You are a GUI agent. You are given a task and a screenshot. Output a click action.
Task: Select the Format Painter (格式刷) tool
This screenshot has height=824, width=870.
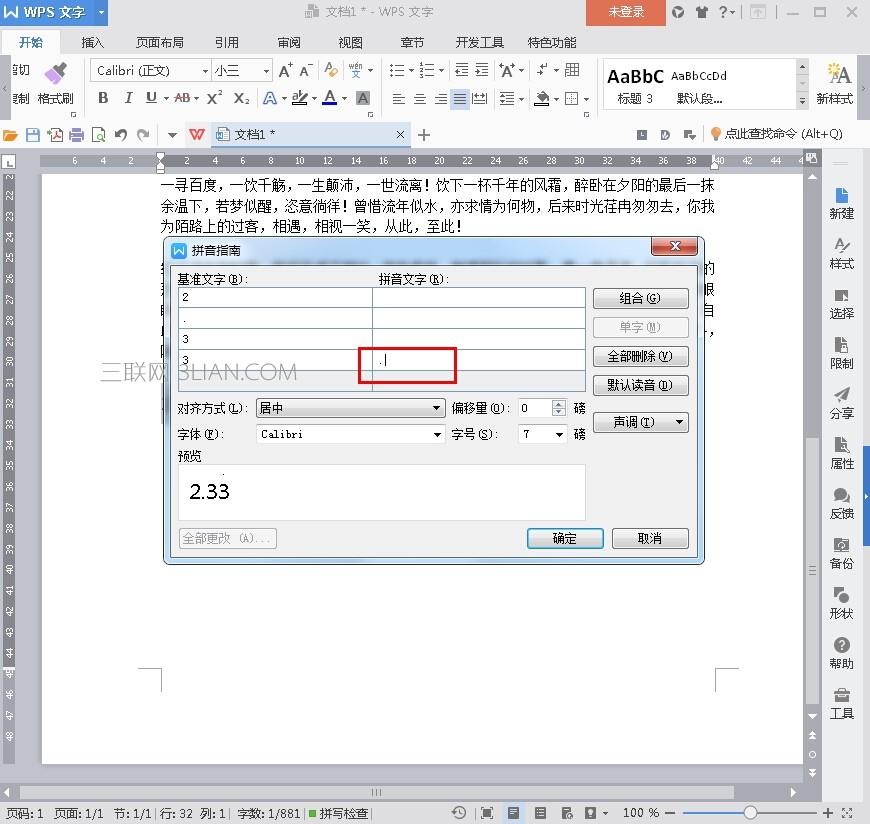pyautogui.click(x=55, y=82)
